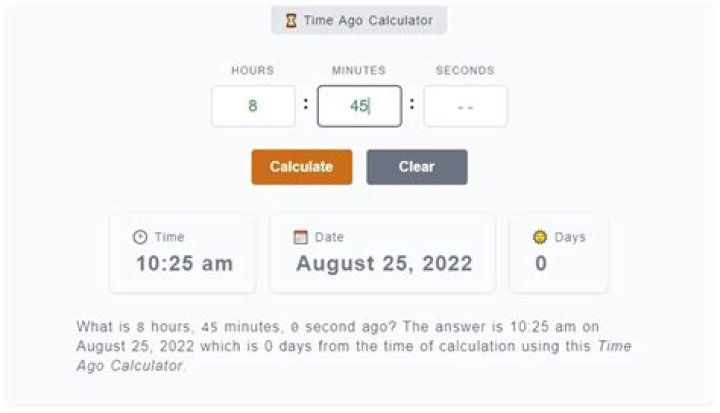Image resolution: width=720 pixels, height=413 pixels.
Task: Click the empty Seconds input field
Action: click(x=465, y=106)
